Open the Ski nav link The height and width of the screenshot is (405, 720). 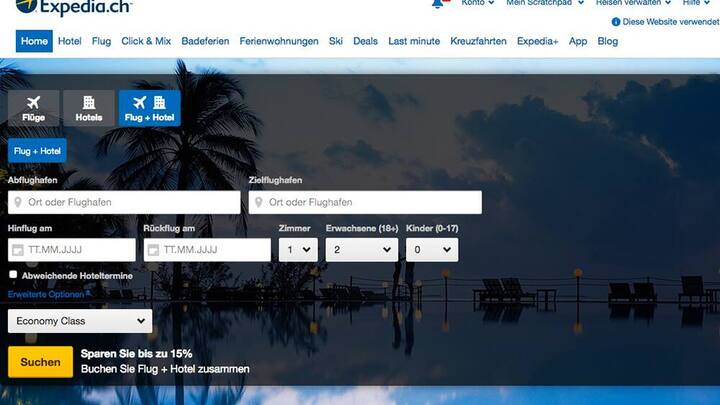pos(336,41)
